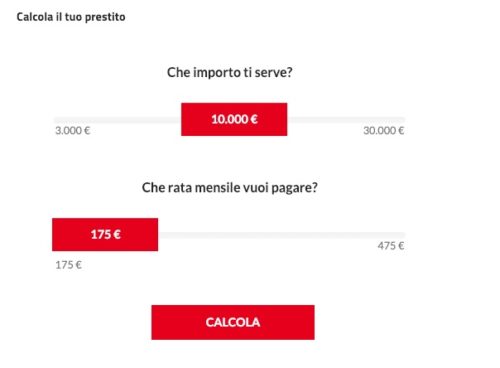Click the word "prestito" in the page title
The width and height of the screenshot is (500, 368).
point(105,17)
